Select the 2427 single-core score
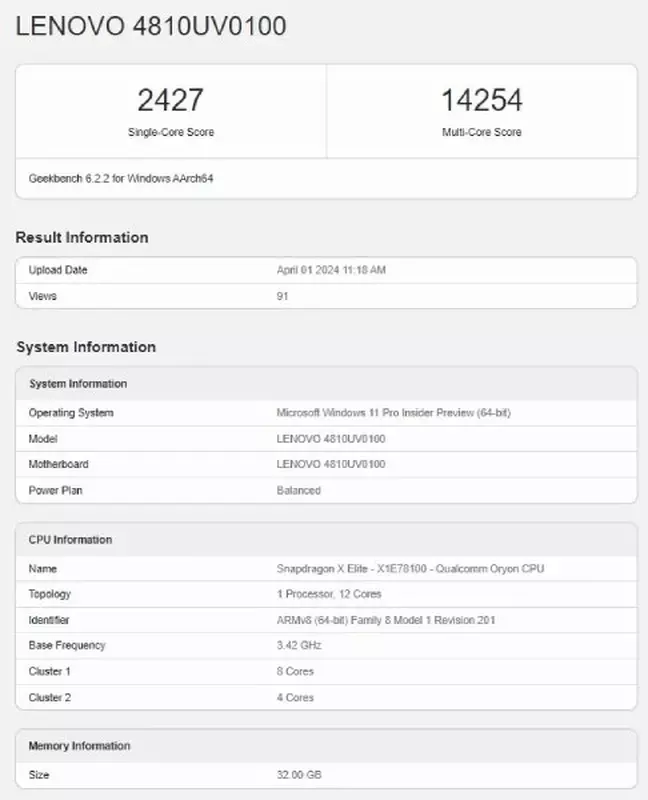 [170, 100]
